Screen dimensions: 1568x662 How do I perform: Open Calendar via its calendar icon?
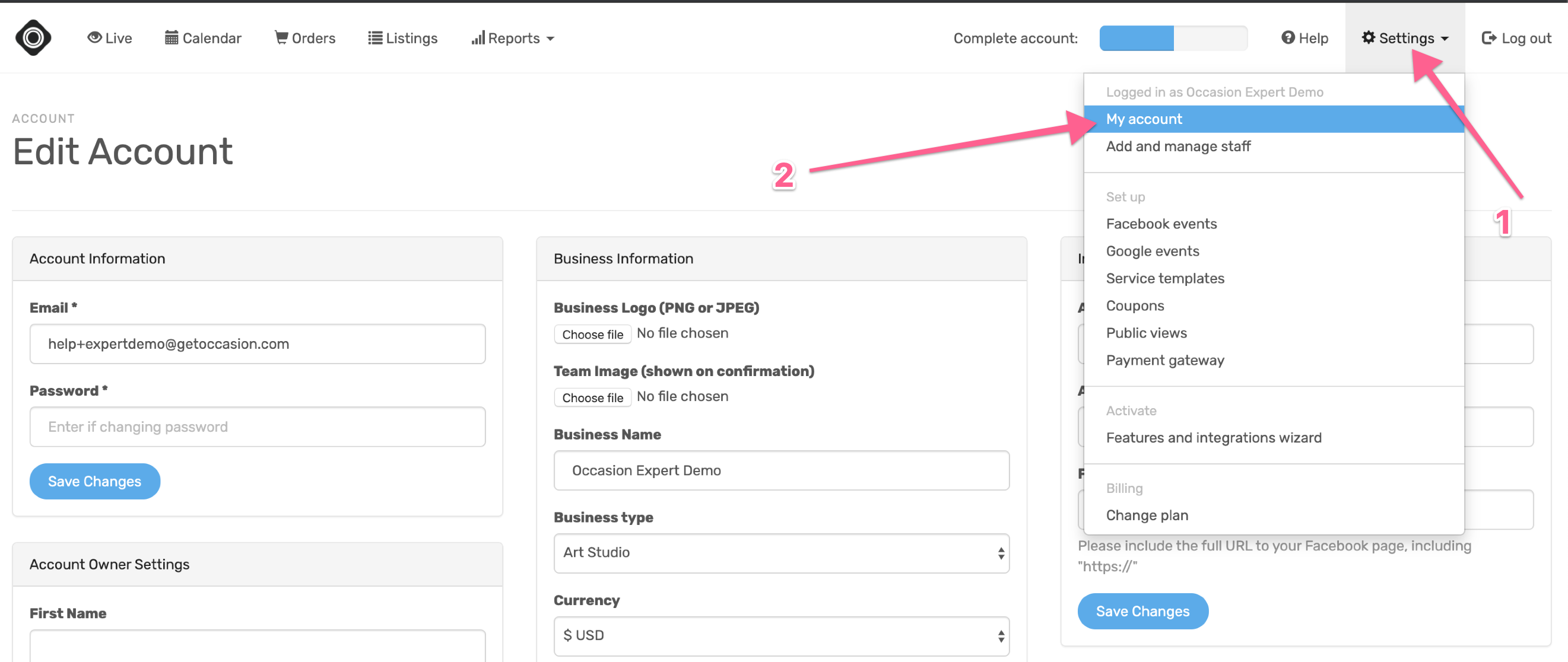tap(171, 37)
